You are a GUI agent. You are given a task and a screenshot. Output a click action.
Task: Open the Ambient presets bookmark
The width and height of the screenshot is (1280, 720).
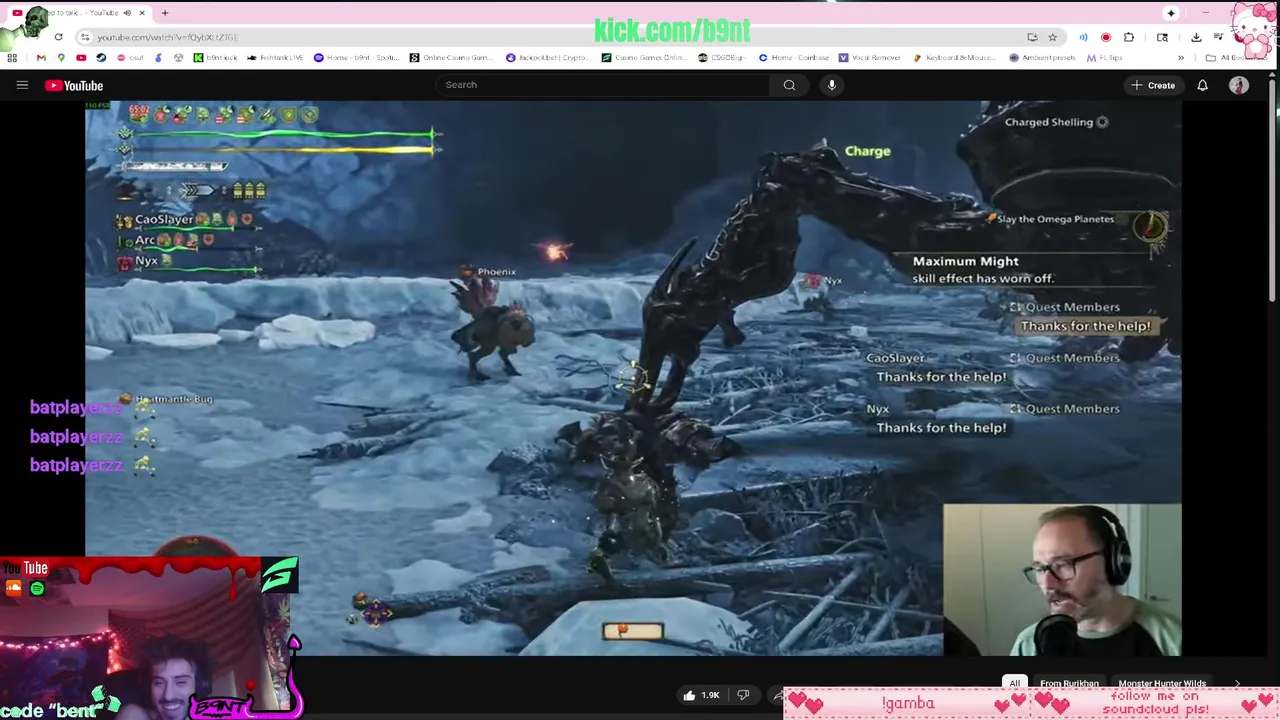coord(1043,58)
